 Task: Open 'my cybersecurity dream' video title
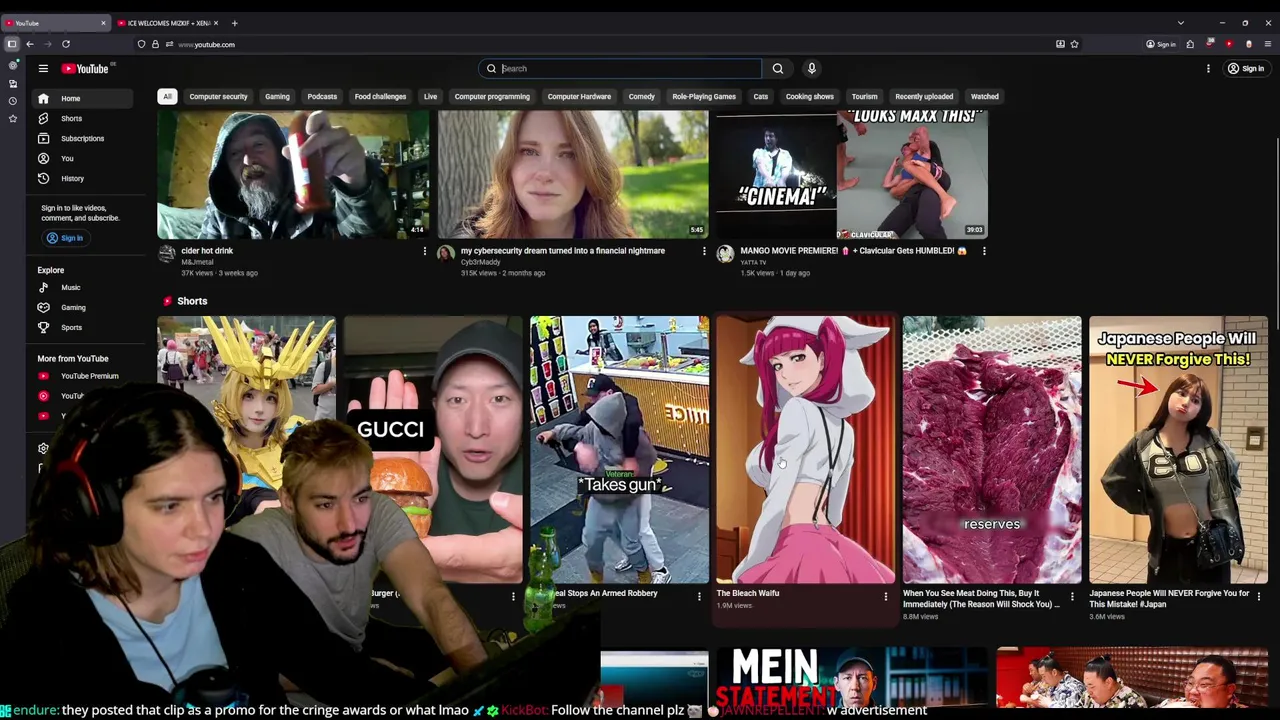(562, 251)
